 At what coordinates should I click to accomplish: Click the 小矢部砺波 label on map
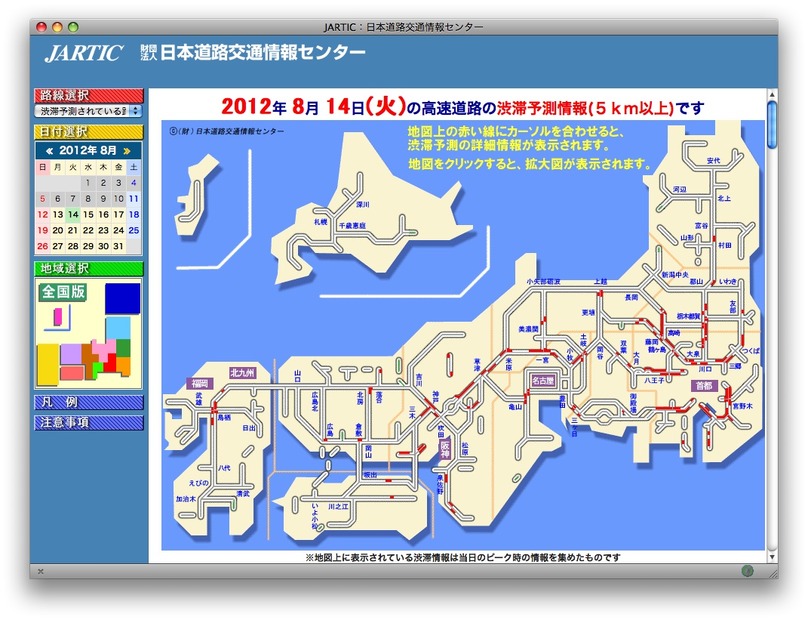(543, 281)
